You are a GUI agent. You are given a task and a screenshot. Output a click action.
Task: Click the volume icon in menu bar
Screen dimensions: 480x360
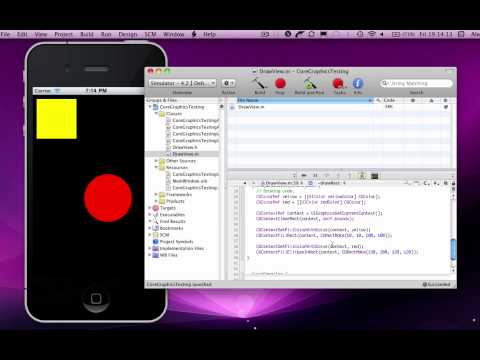click(382, 34)
